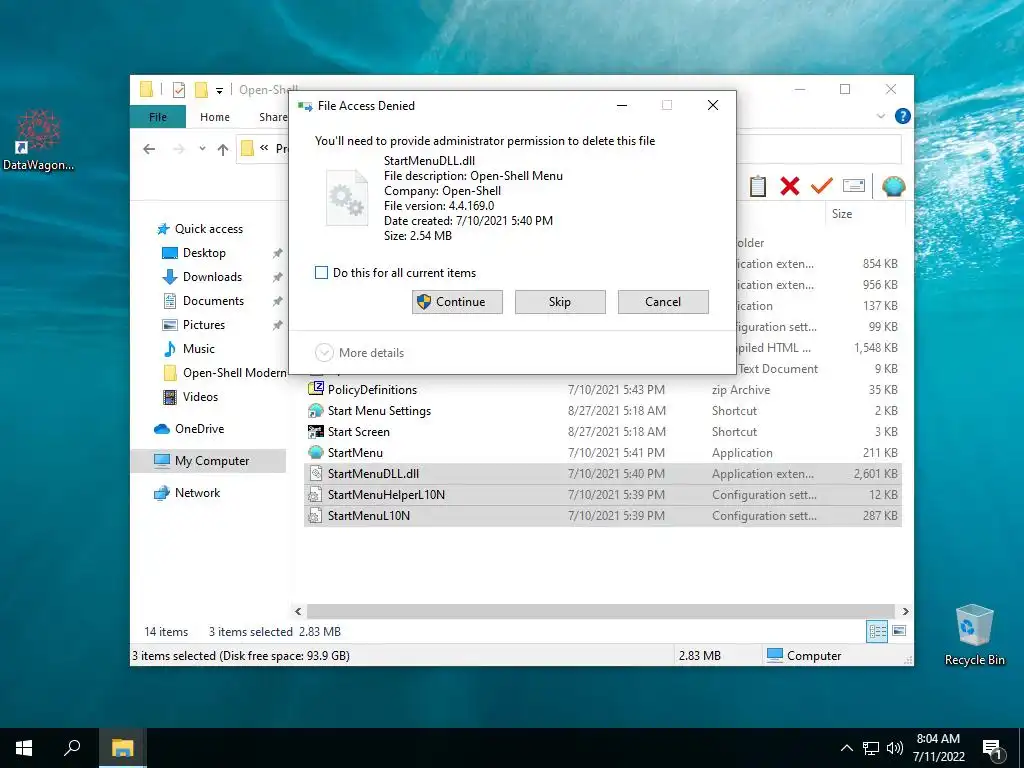Click the taskbar clock 8:04 AM

point(938,739)
